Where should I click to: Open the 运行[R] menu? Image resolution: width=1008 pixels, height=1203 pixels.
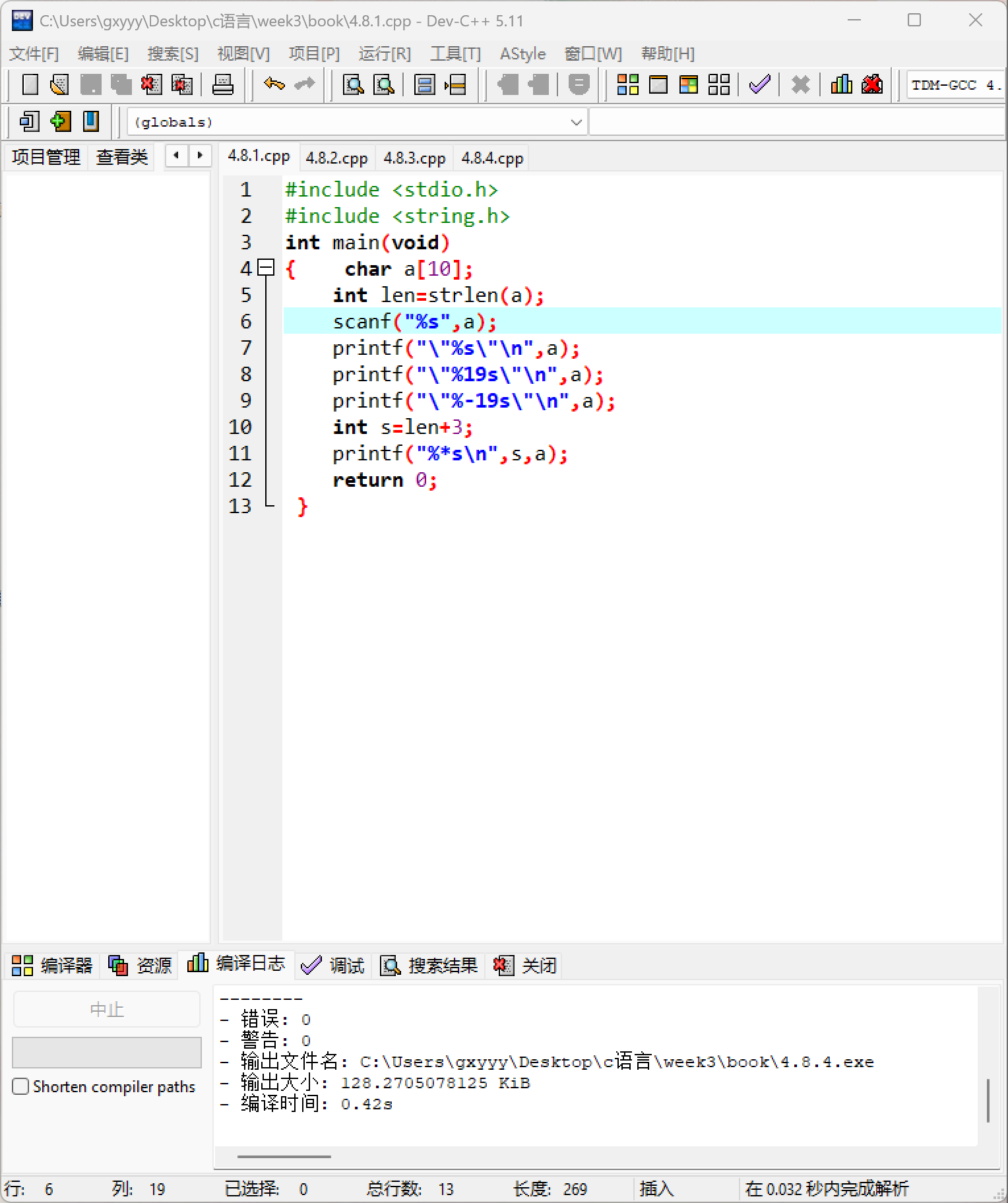click(x=385, y=53)
